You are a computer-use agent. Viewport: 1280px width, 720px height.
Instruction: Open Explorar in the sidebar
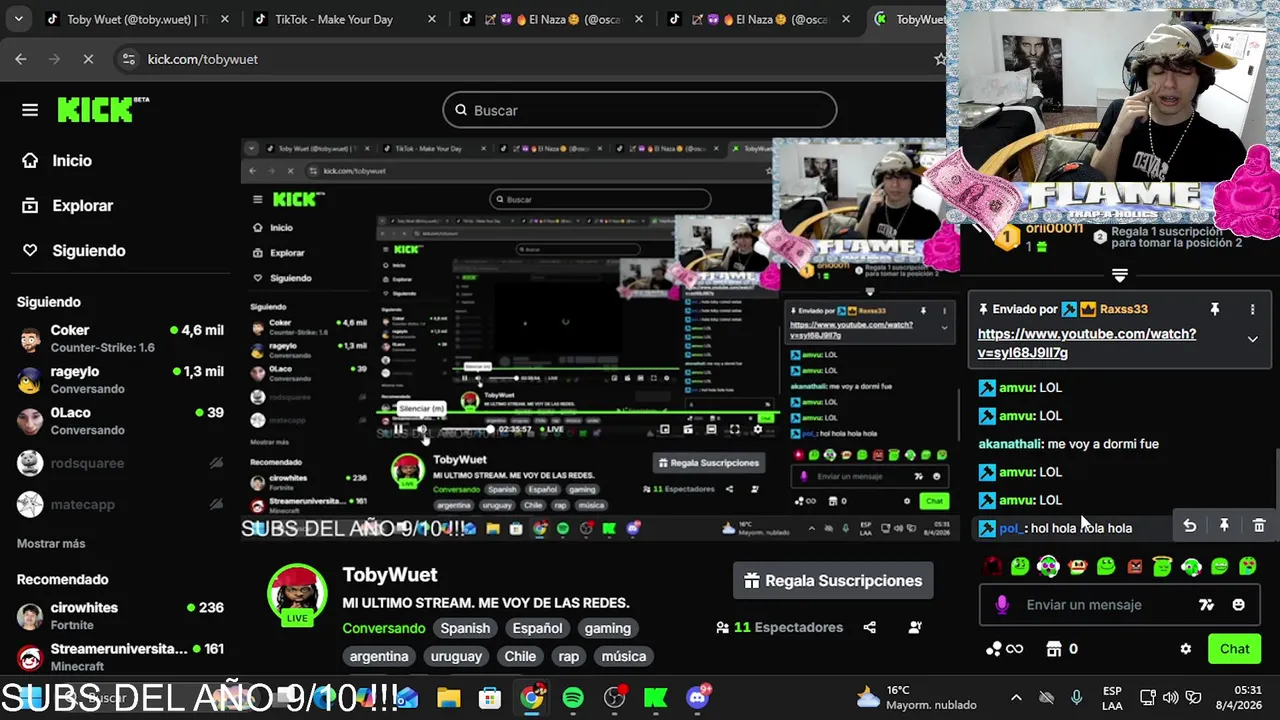pos(70,205)
